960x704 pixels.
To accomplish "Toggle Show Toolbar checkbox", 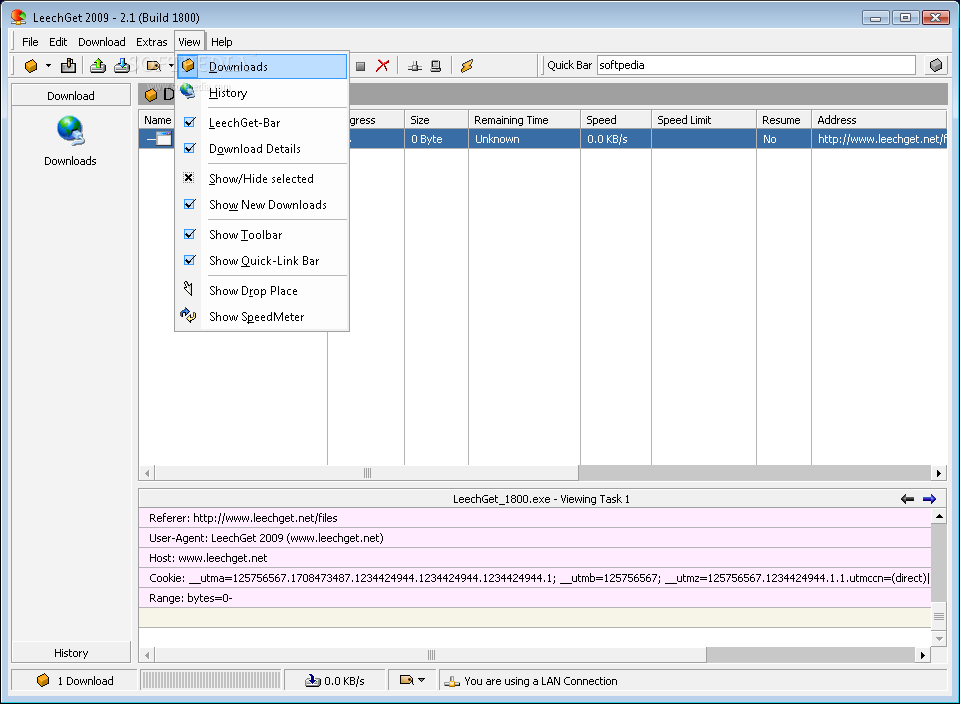I will 190,234.
